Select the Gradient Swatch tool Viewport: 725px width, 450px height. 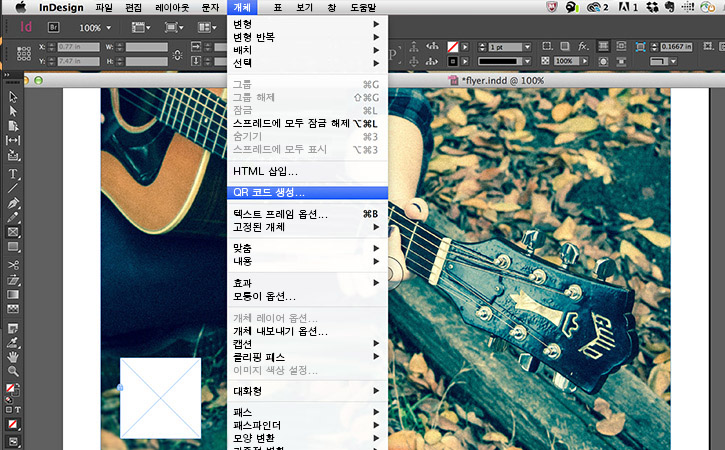click(13, 294)
